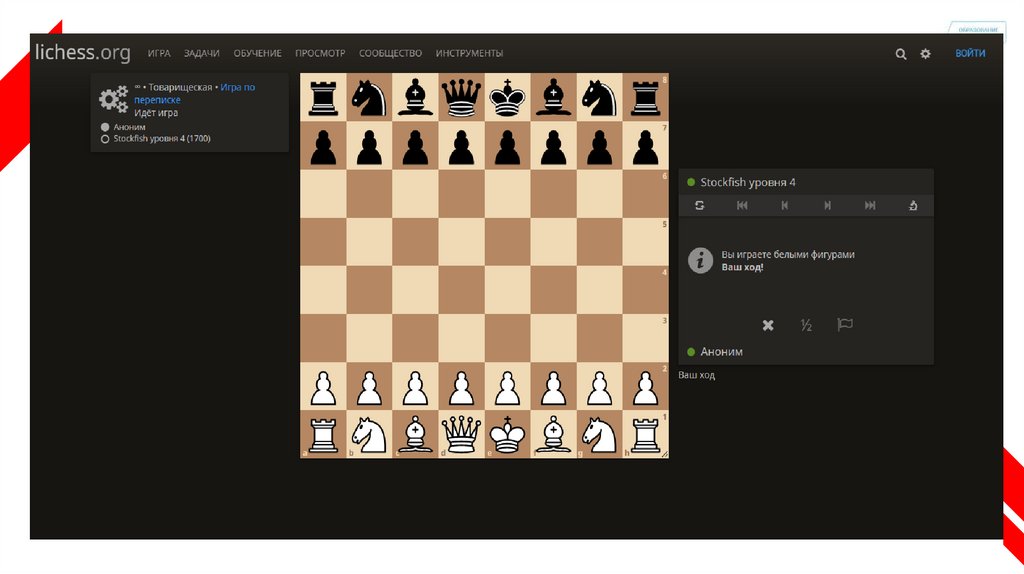Click the black knight on b8
1024x574 pixels.
(369, 97)
